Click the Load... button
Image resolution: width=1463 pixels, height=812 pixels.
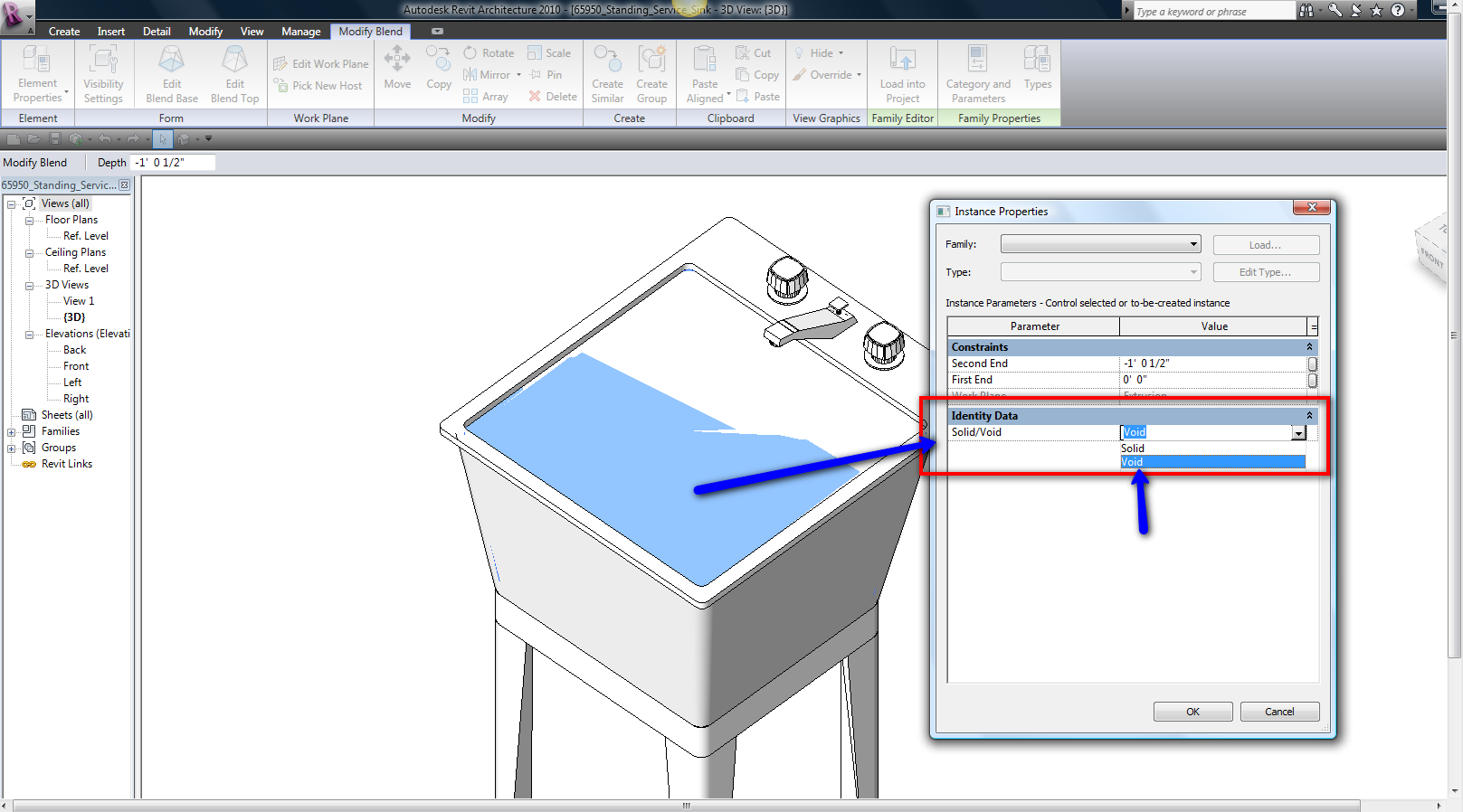tap(1266, 245)
